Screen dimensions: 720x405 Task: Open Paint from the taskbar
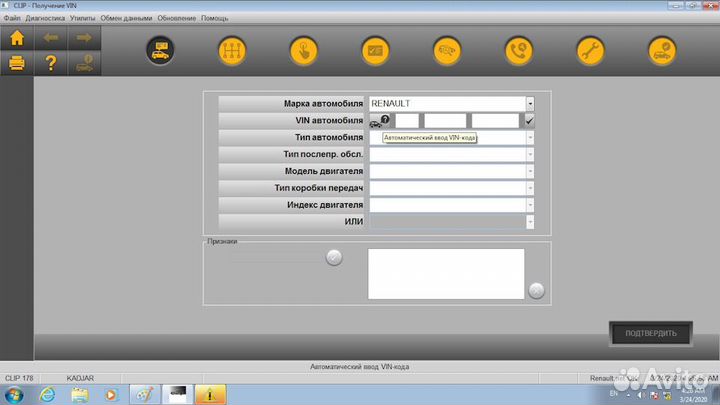pyautogui.click(x=145, y=395)
